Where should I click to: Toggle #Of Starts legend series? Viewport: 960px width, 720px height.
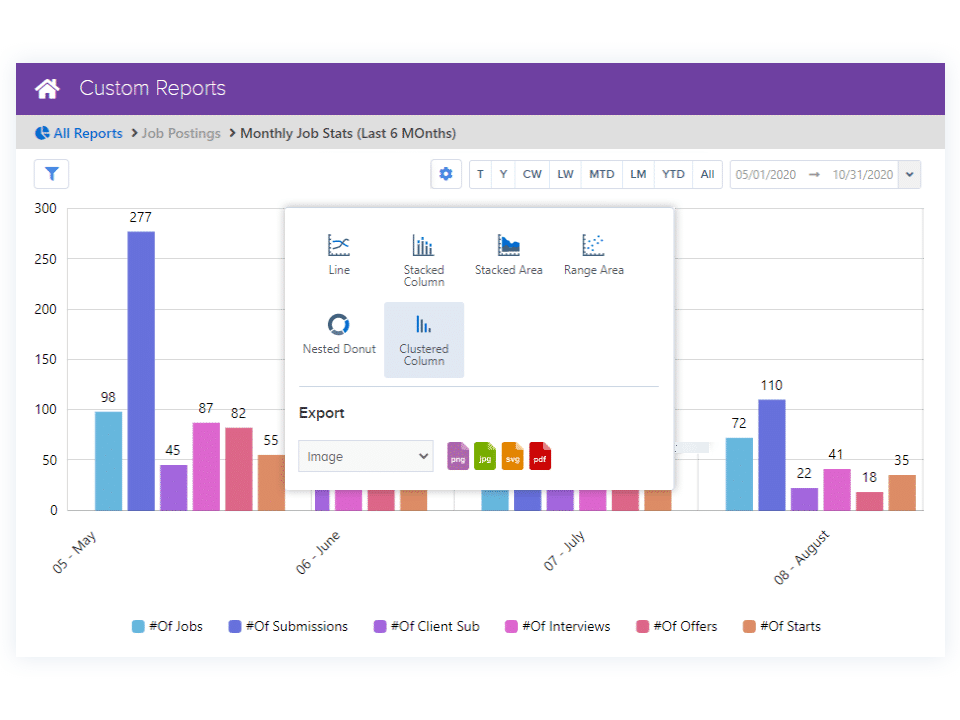coord(782,626)
